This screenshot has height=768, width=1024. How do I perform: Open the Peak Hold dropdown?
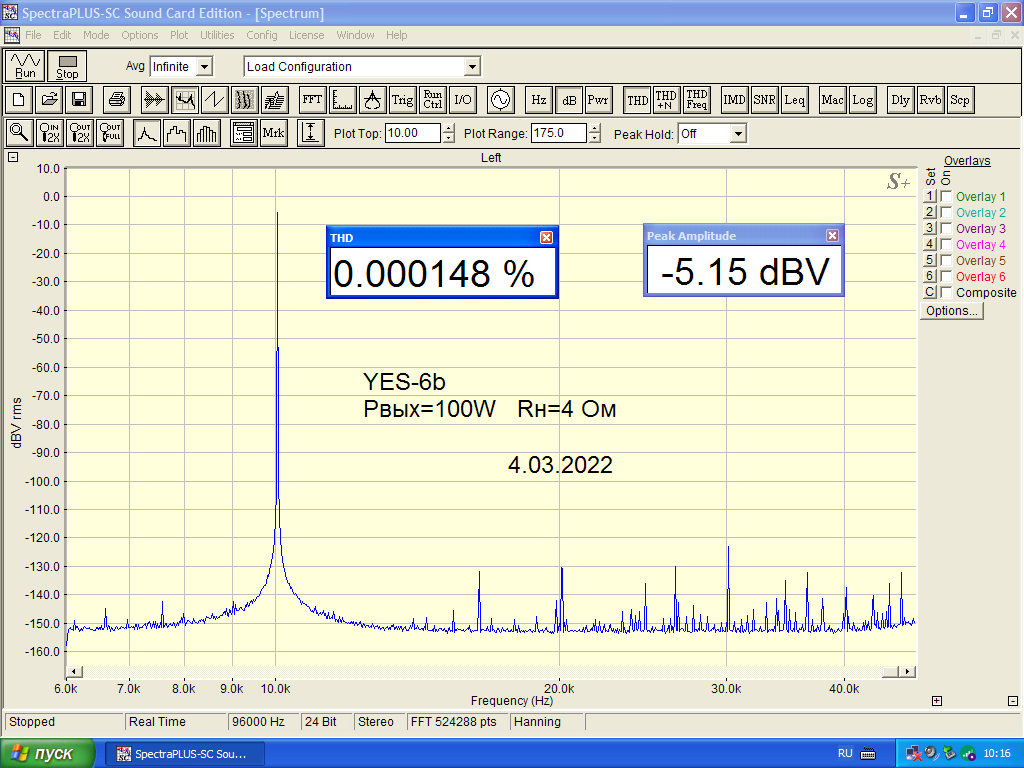pyautogui.click(x=738, y=134)
